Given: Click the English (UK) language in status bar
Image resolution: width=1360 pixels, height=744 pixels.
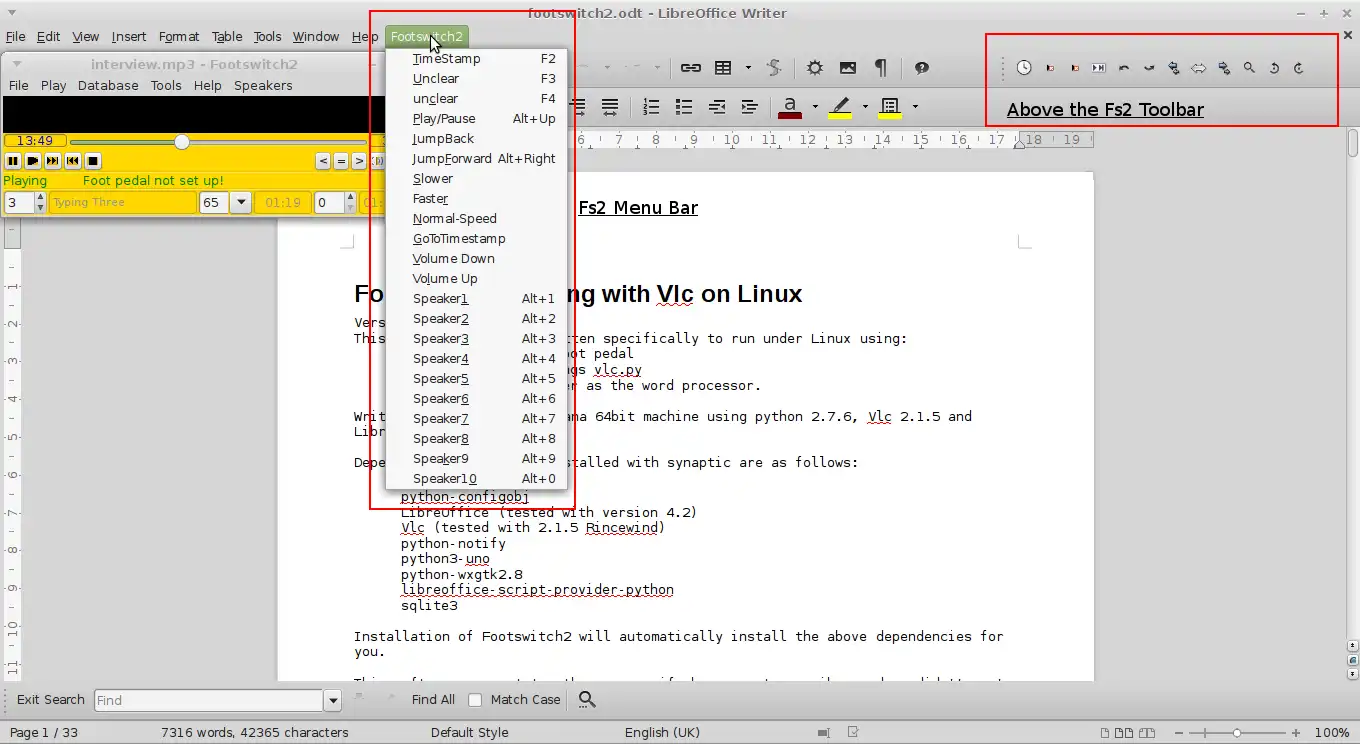Looking at the screenshot, I should [662, 733].
